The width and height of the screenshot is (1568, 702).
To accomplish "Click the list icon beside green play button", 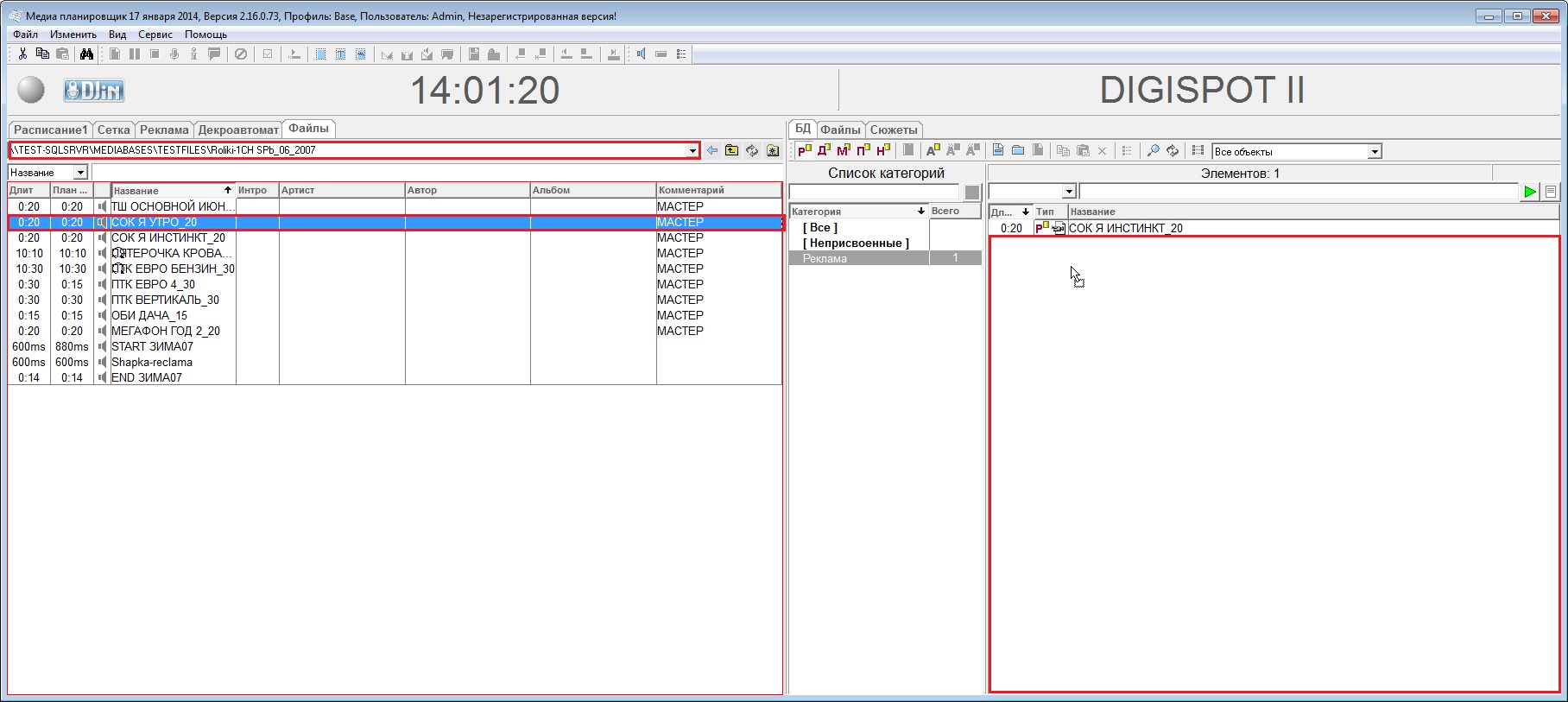I will [x=1551, y=192].
